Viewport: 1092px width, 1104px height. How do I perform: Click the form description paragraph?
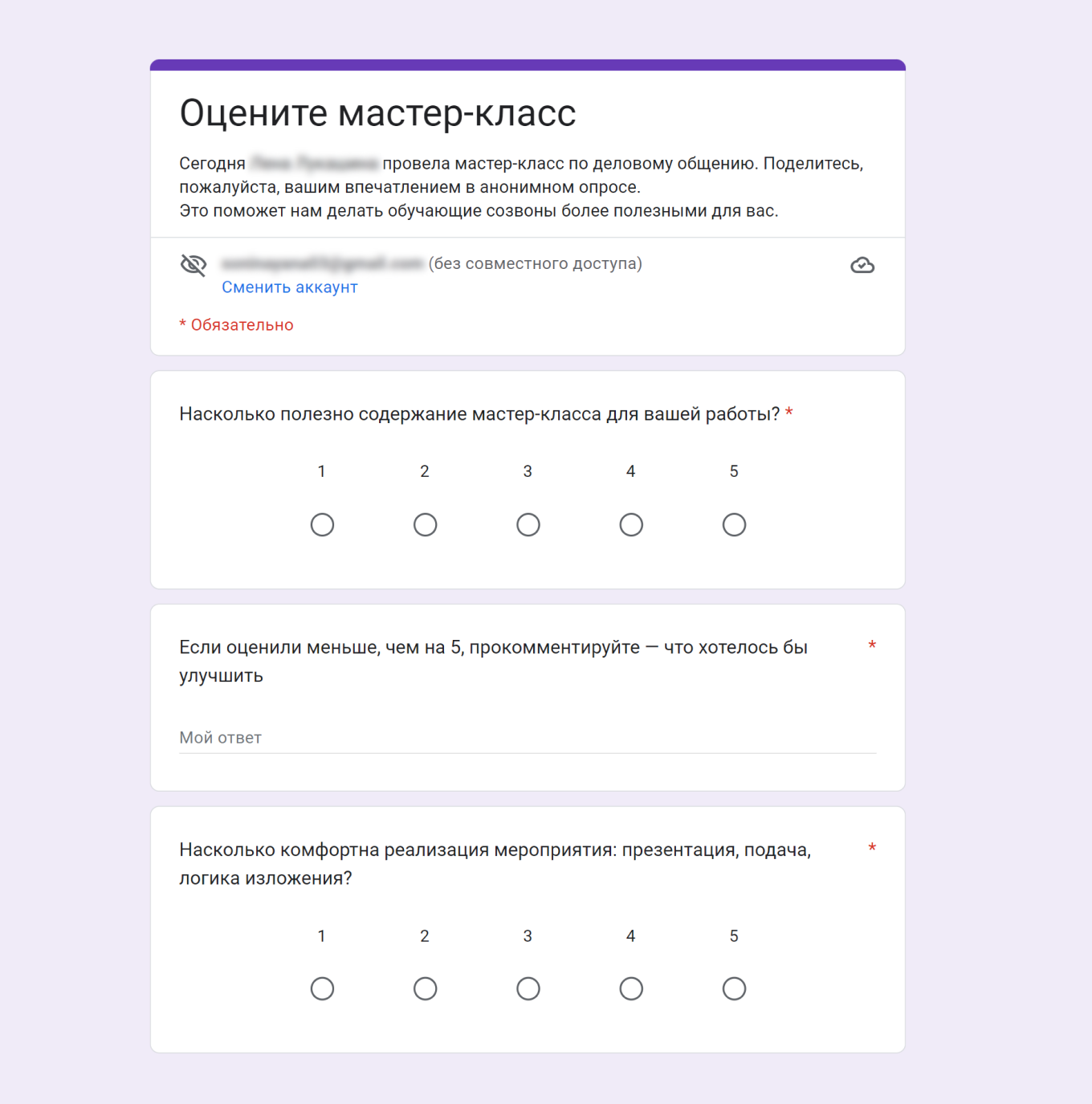(521, 187)
